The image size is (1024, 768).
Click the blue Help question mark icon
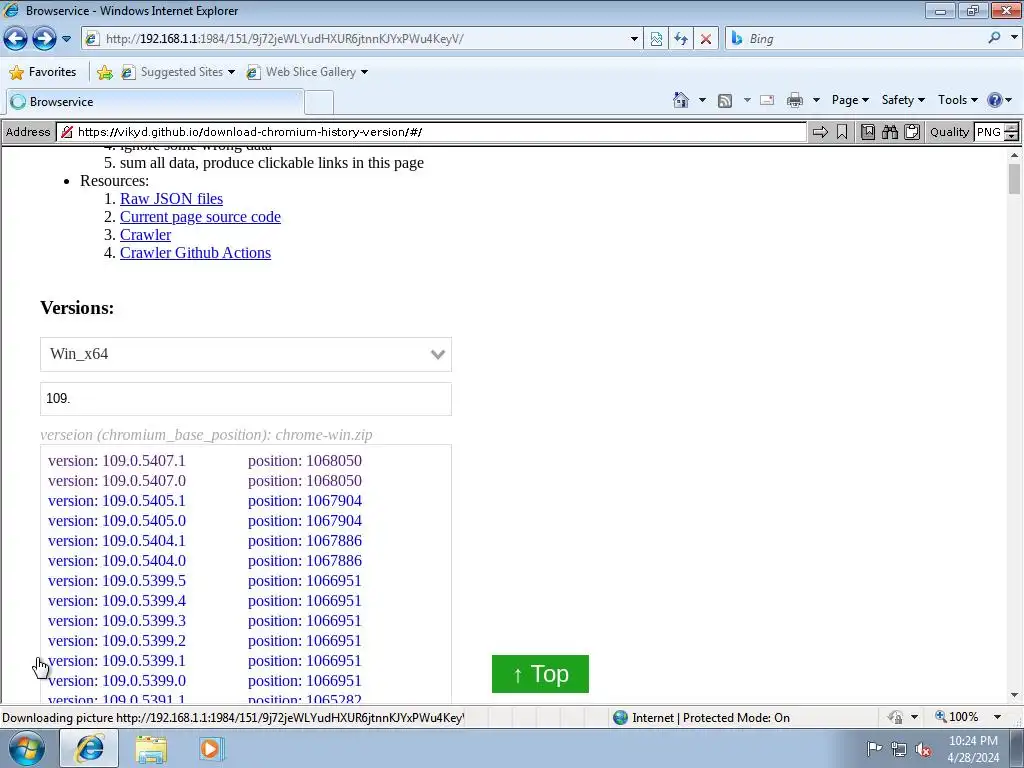(995, 100)
